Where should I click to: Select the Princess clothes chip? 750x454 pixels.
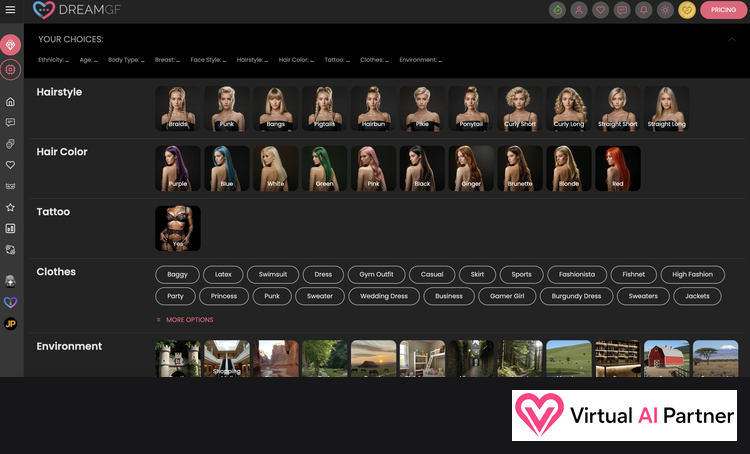[224, 296]
